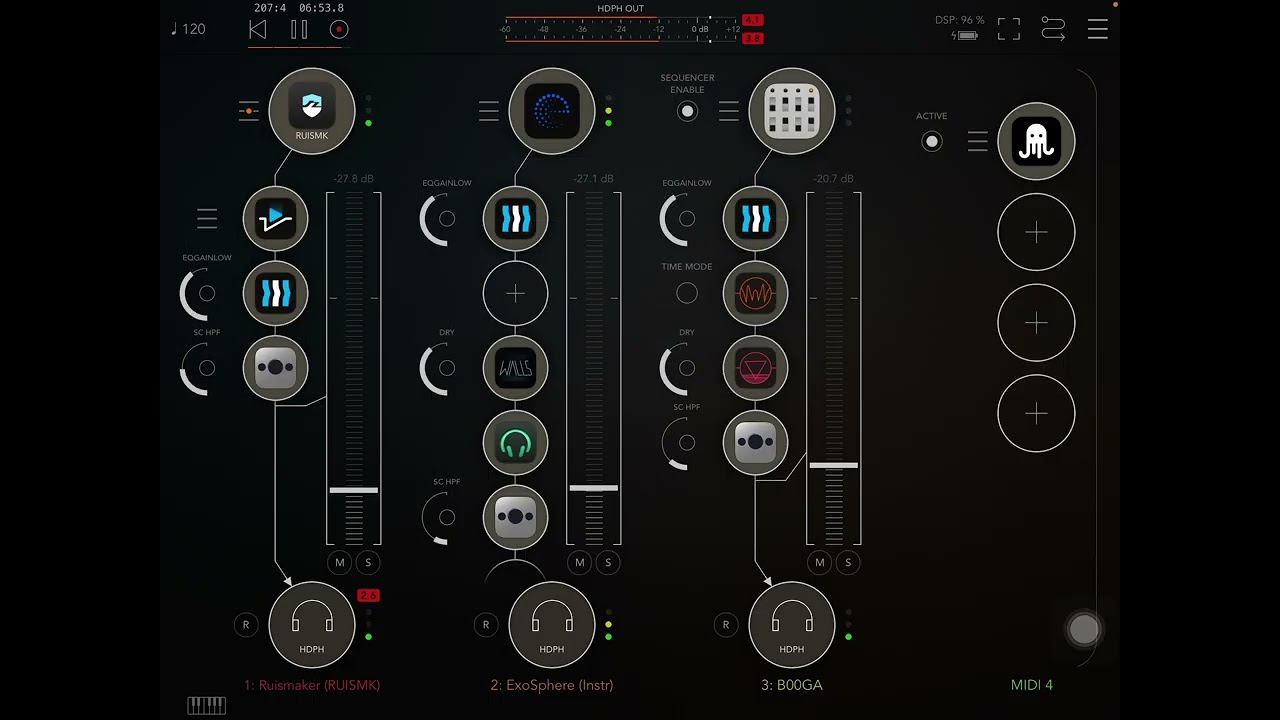Toggle the Sequencer Enable switch
This screenshot has height=720, width=1280.
click(x=687, y=111)
